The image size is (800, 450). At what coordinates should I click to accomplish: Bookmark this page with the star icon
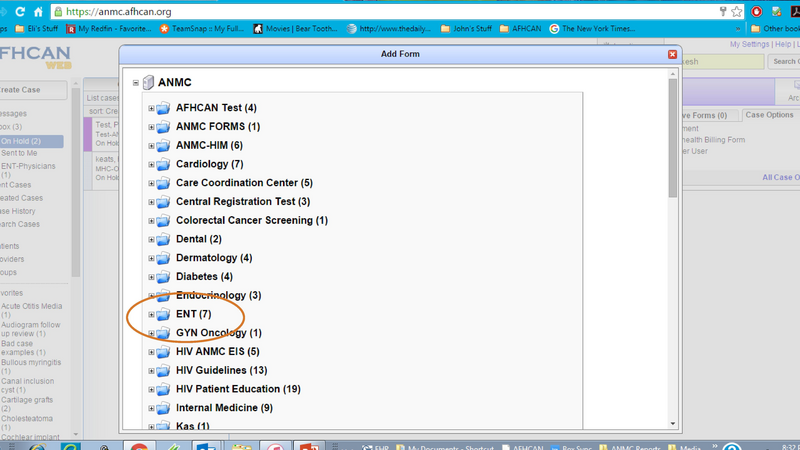point(736,11)
